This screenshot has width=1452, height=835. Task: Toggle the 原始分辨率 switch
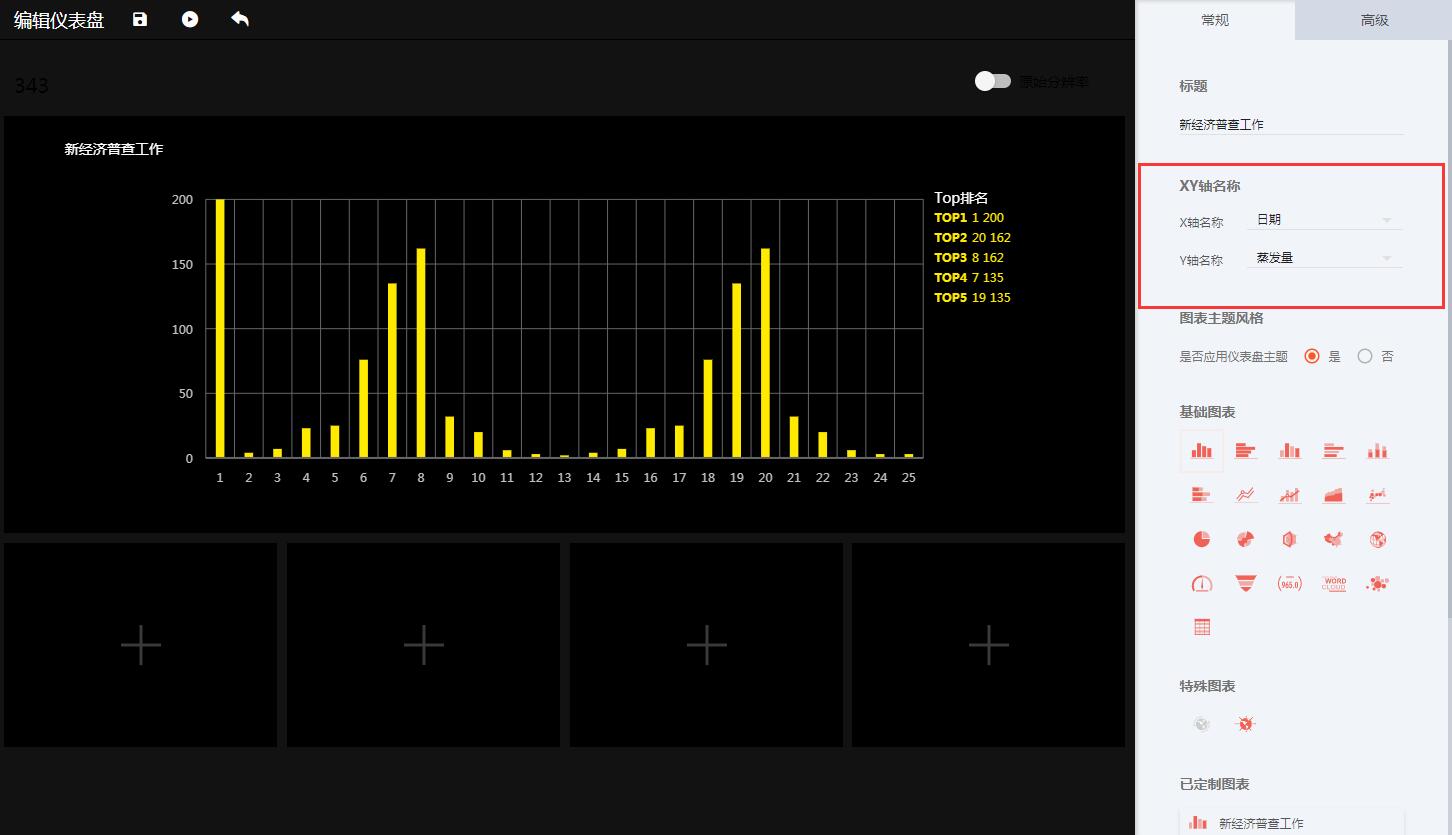click(993, 81)
